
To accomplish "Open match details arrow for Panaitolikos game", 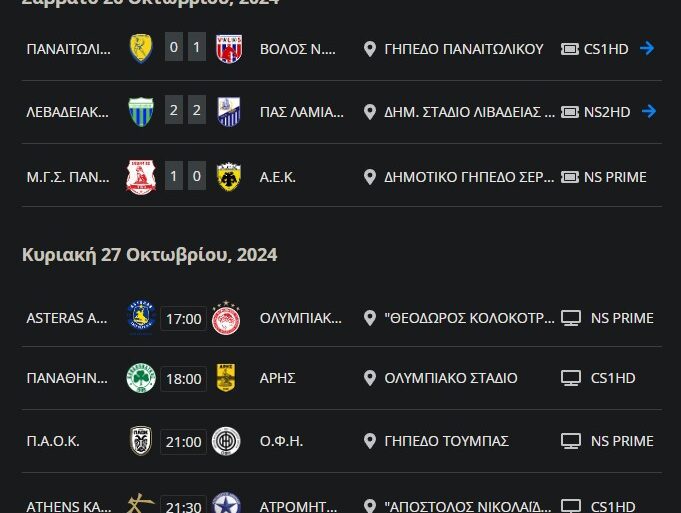I will (x=648, y=48).
